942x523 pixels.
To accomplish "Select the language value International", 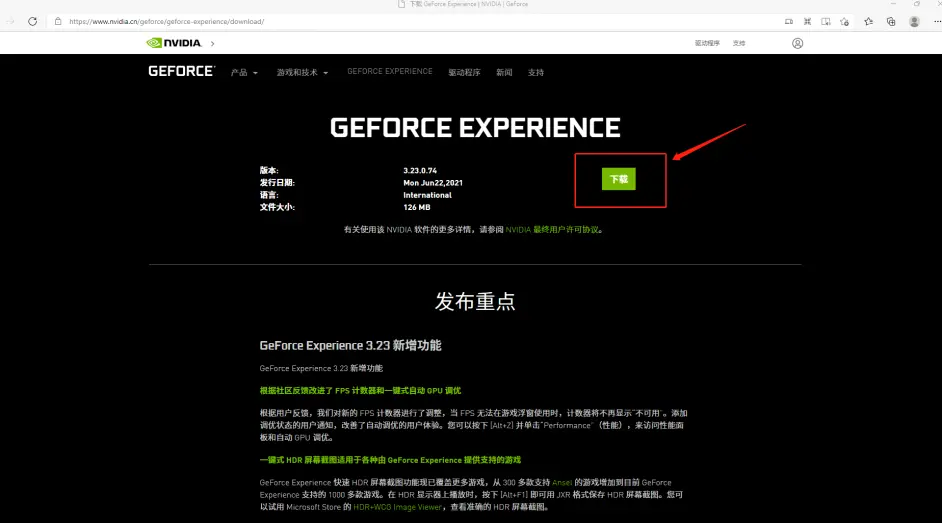I will (x=427, y=195).
